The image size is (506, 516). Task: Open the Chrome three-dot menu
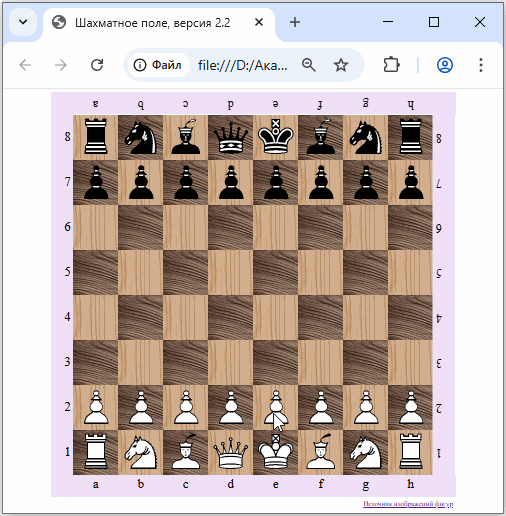[x=481, y=65]
